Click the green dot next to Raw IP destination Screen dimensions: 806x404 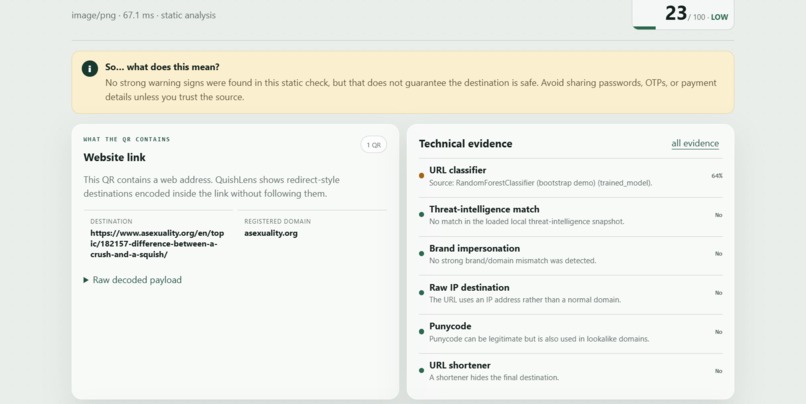pos(422,293)
